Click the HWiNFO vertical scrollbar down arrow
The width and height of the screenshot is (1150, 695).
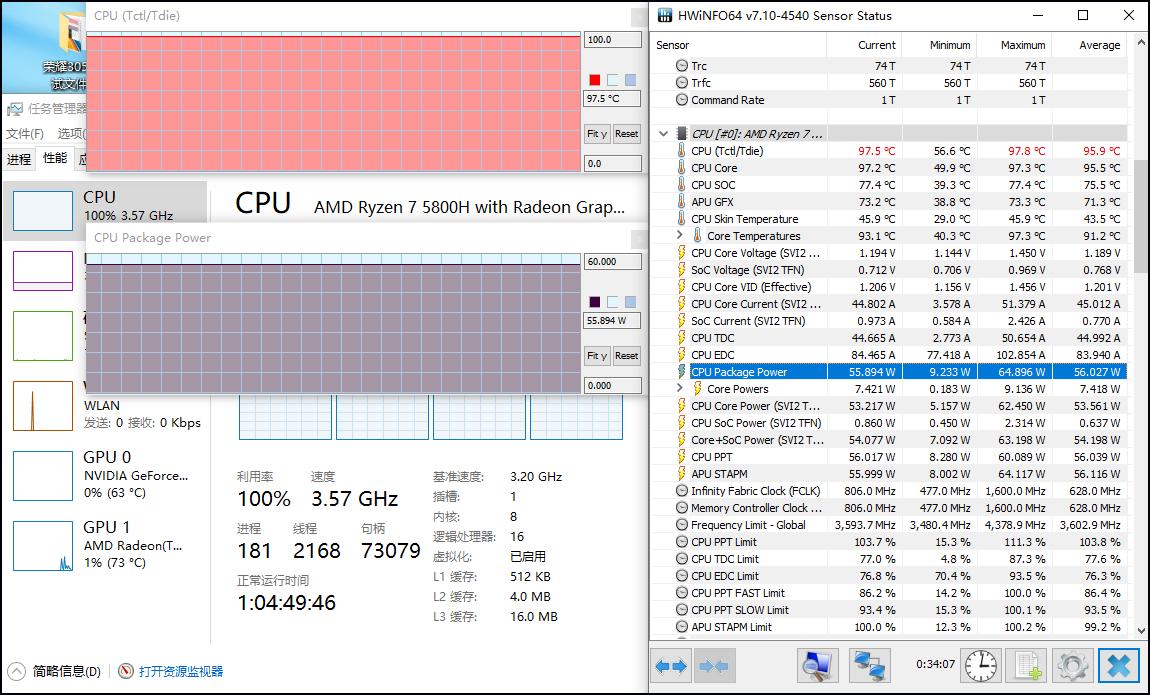coord(1141,629)
